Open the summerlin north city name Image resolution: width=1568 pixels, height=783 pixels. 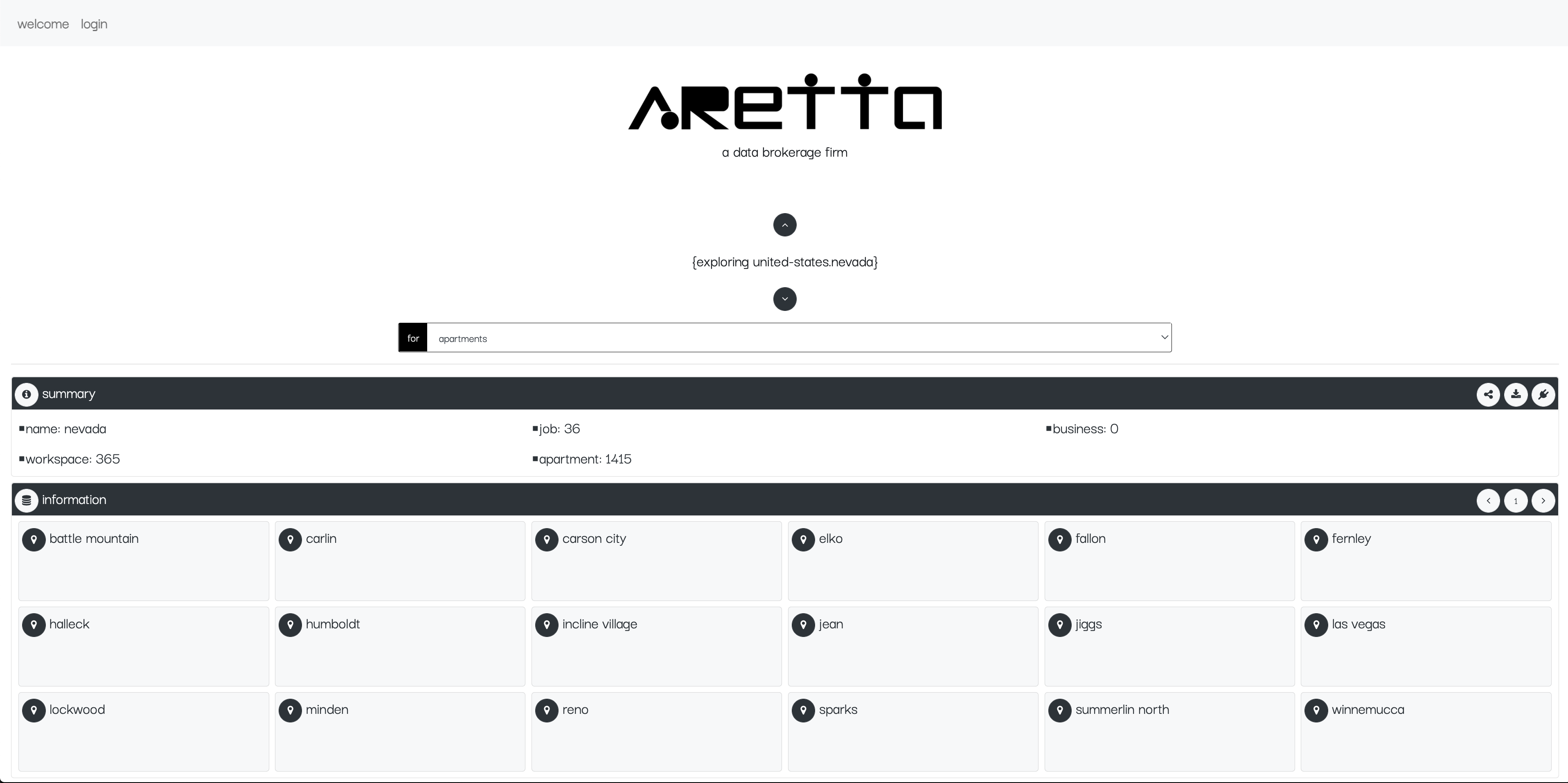point(1122,709)
